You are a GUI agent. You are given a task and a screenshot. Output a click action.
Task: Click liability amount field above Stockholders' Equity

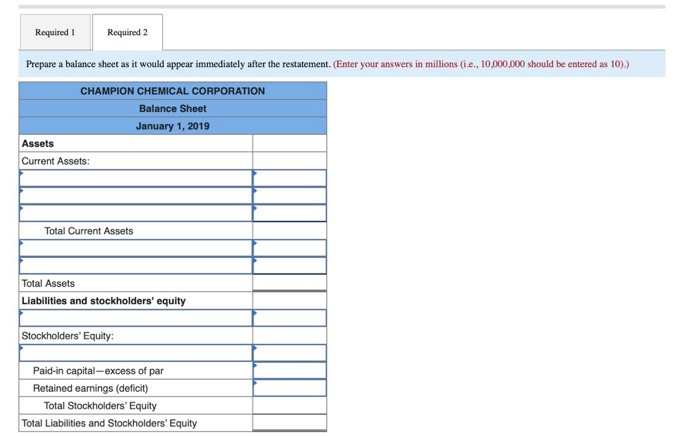click(289, 318)
